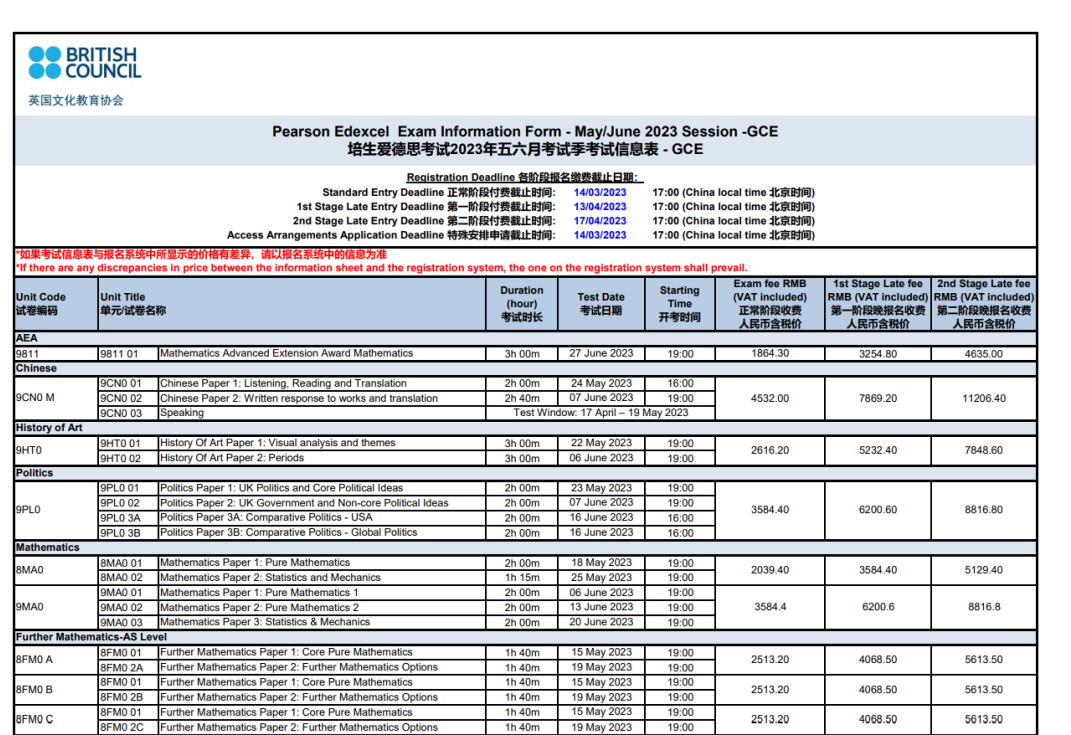Screen dimensions: 1071x735
Task: Select the Starting Time column header
Action: [x=680, y=304]
